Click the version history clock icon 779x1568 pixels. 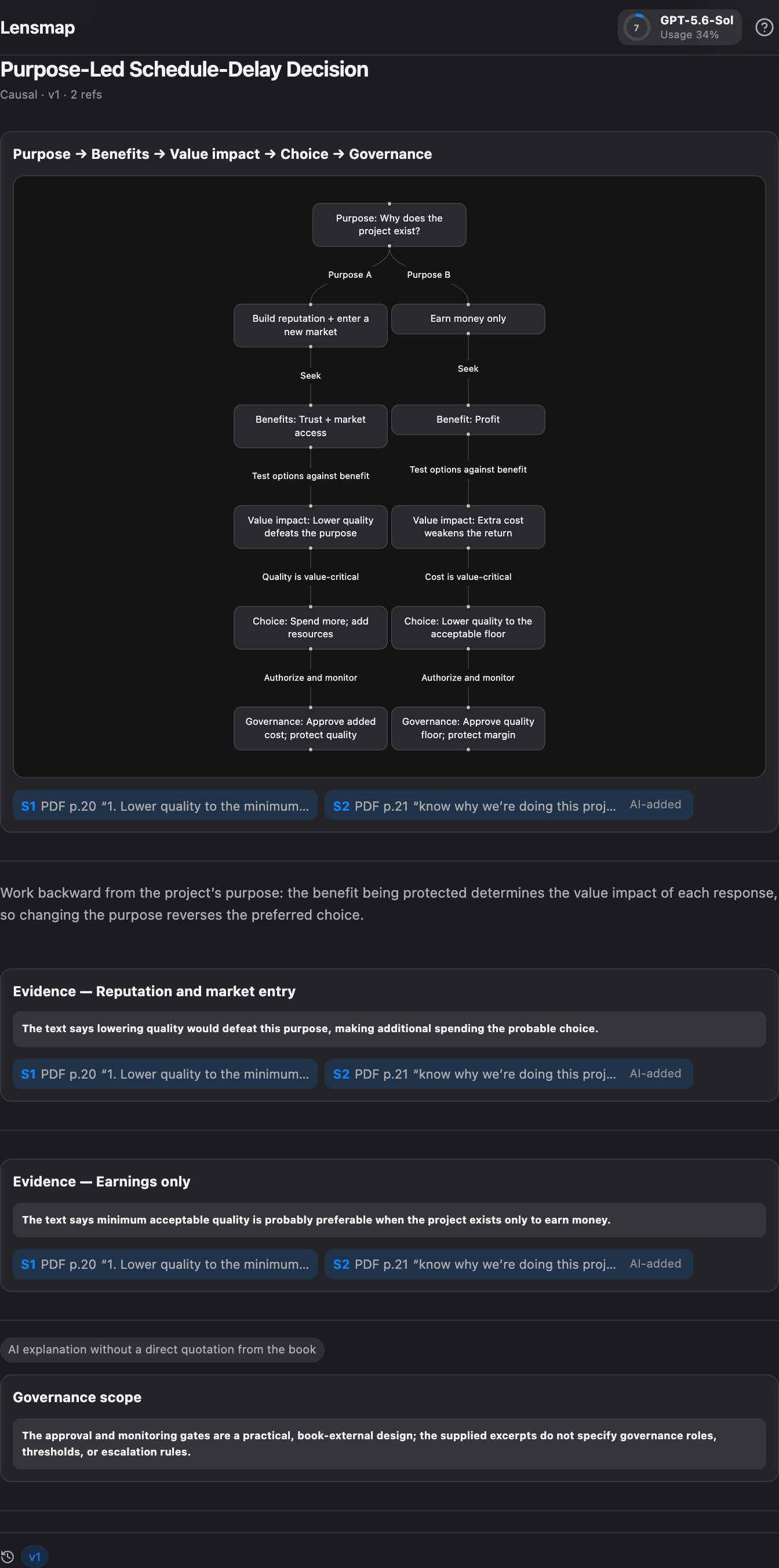[x=8, y=1556]
